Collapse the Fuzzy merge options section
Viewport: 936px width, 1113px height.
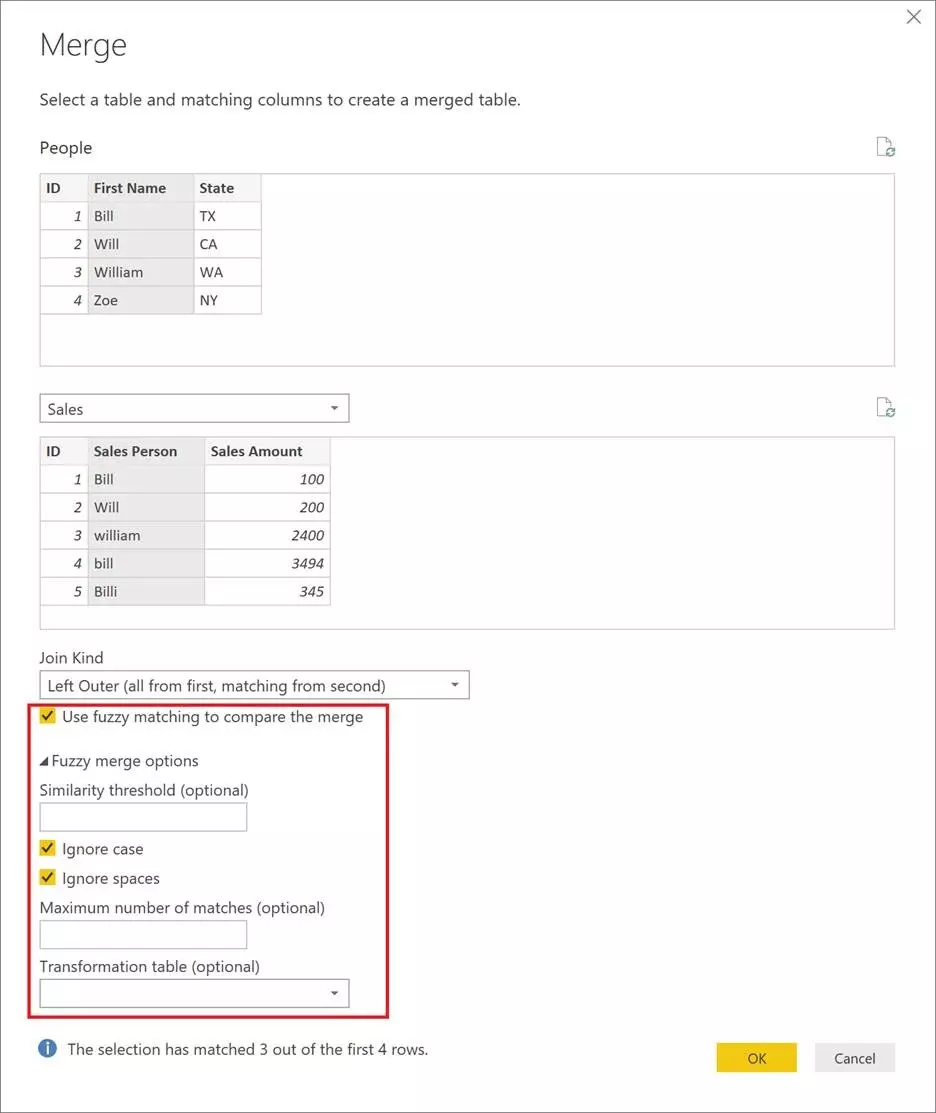(x=44, y=761)
